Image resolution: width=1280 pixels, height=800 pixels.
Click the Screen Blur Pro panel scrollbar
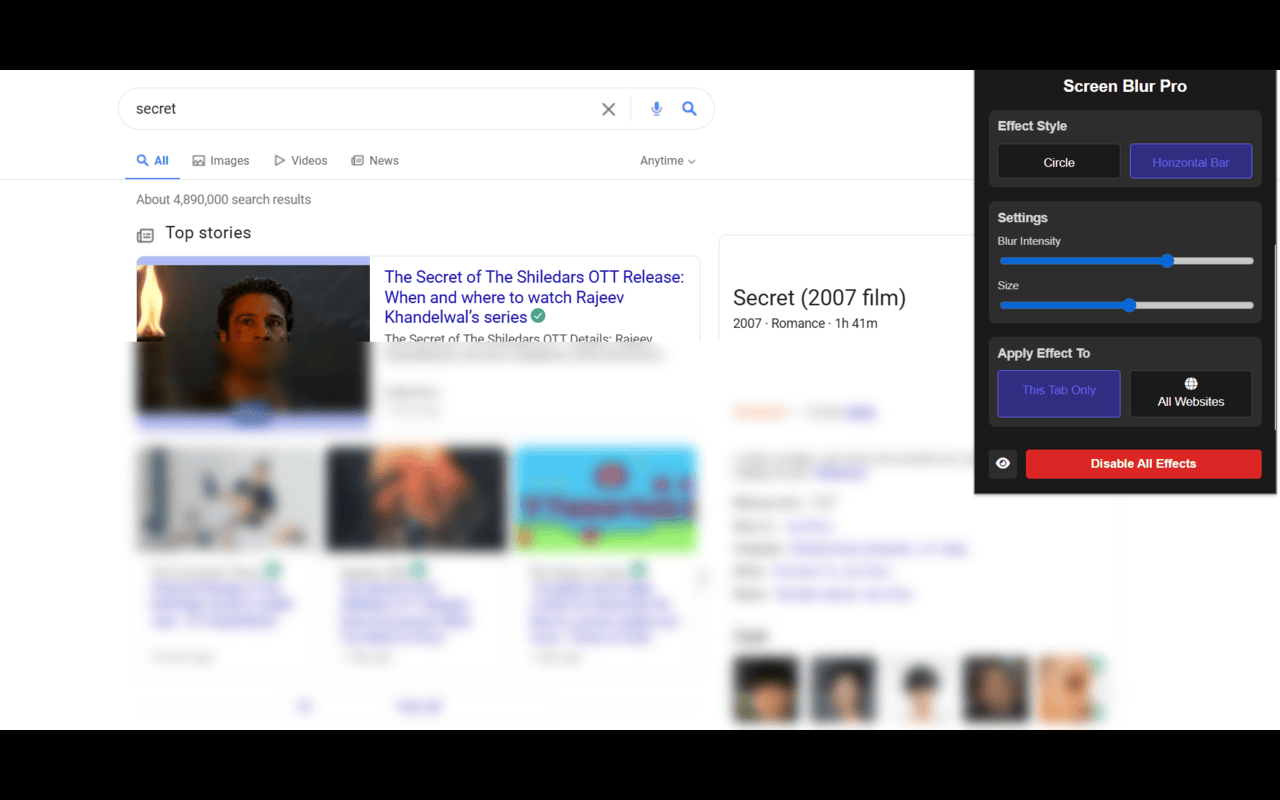coord(1276,337)
